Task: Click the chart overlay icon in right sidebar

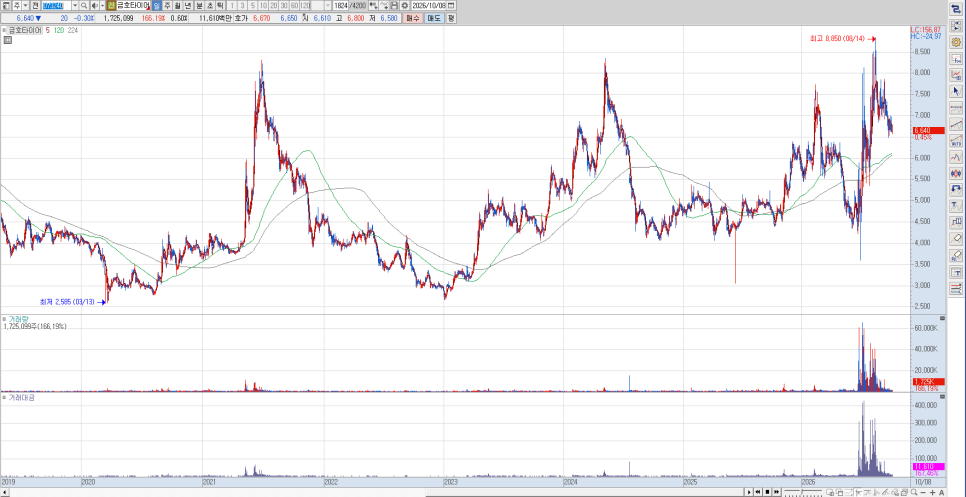Action: pos(956,75)
